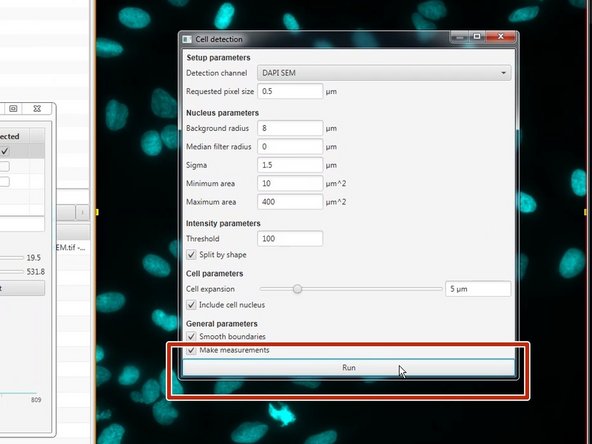Edit the Minimum area field

pyautogui.click(x=290, y=183)
